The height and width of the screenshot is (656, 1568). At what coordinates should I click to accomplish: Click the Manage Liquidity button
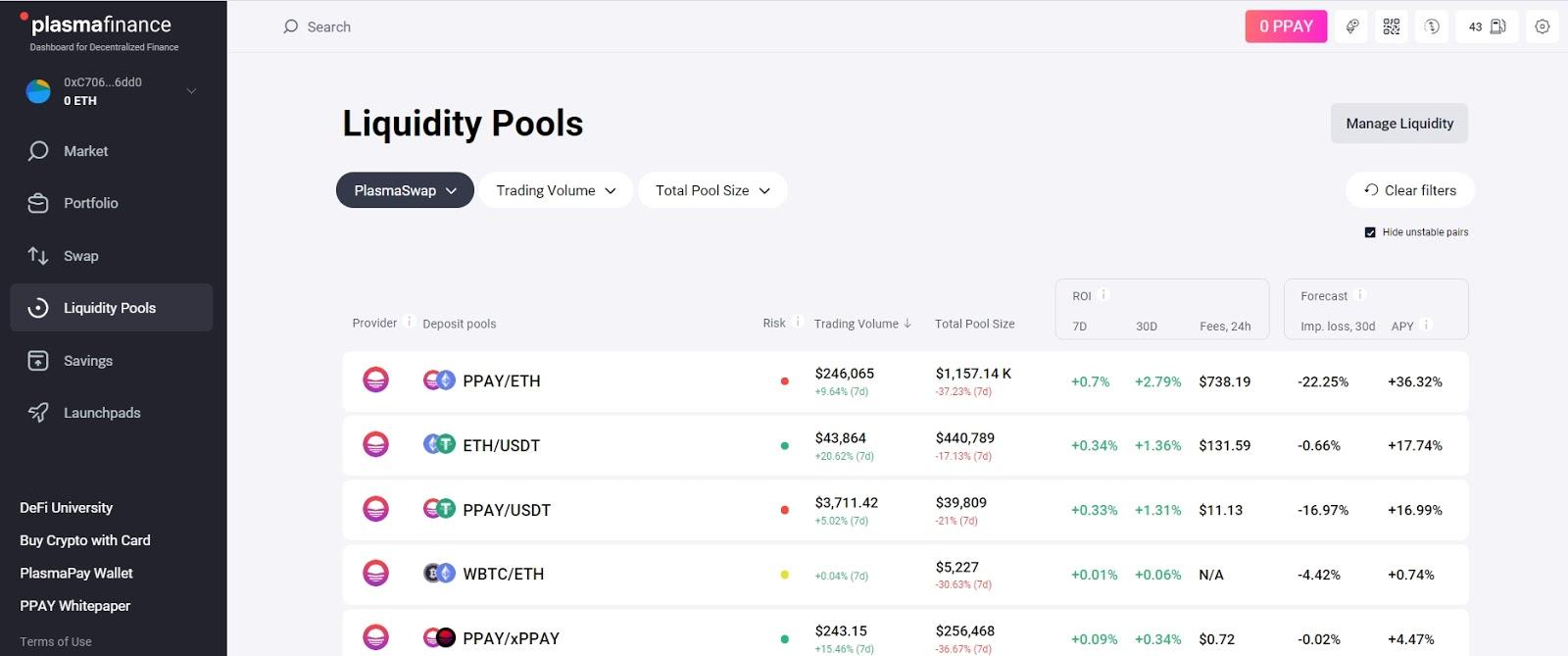pyautogui.click(x=1398, y=124)
